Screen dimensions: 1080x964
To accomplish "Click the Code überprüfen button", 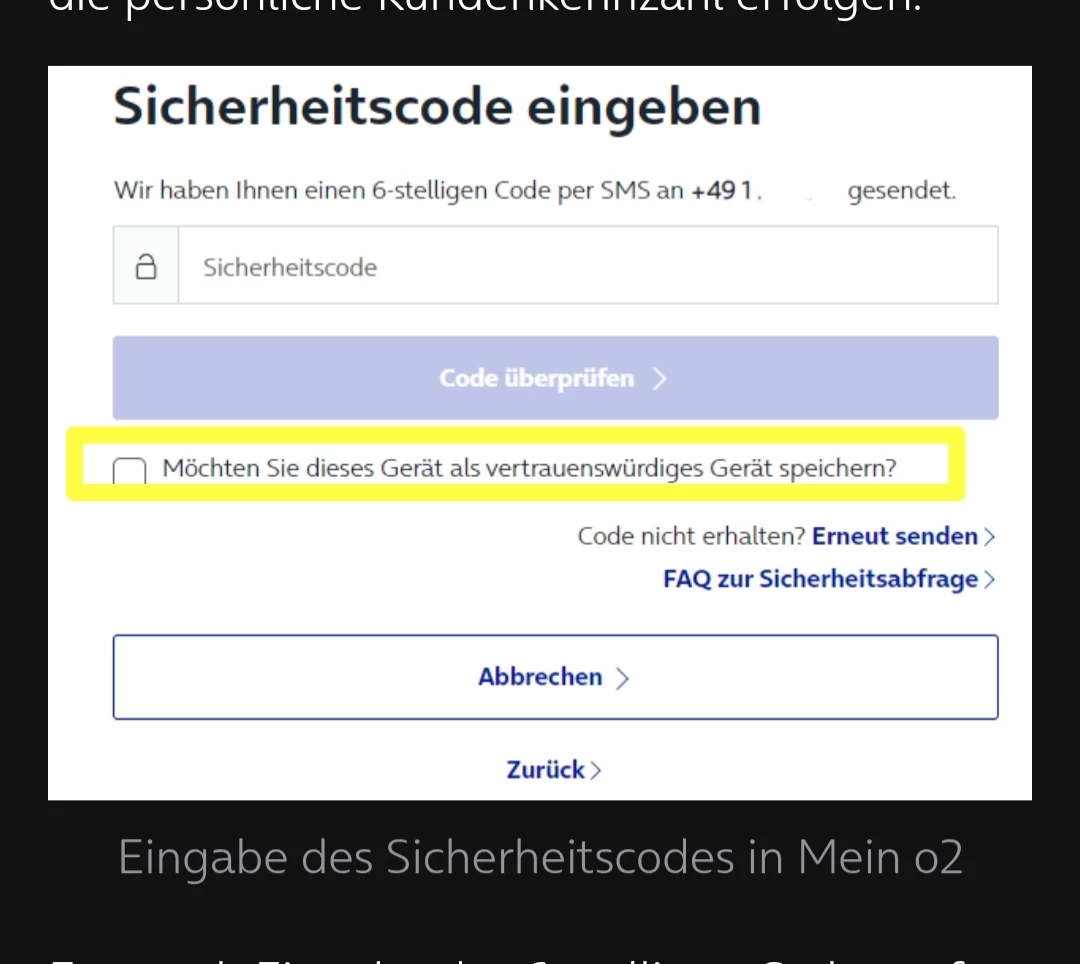I will point(555,377).
